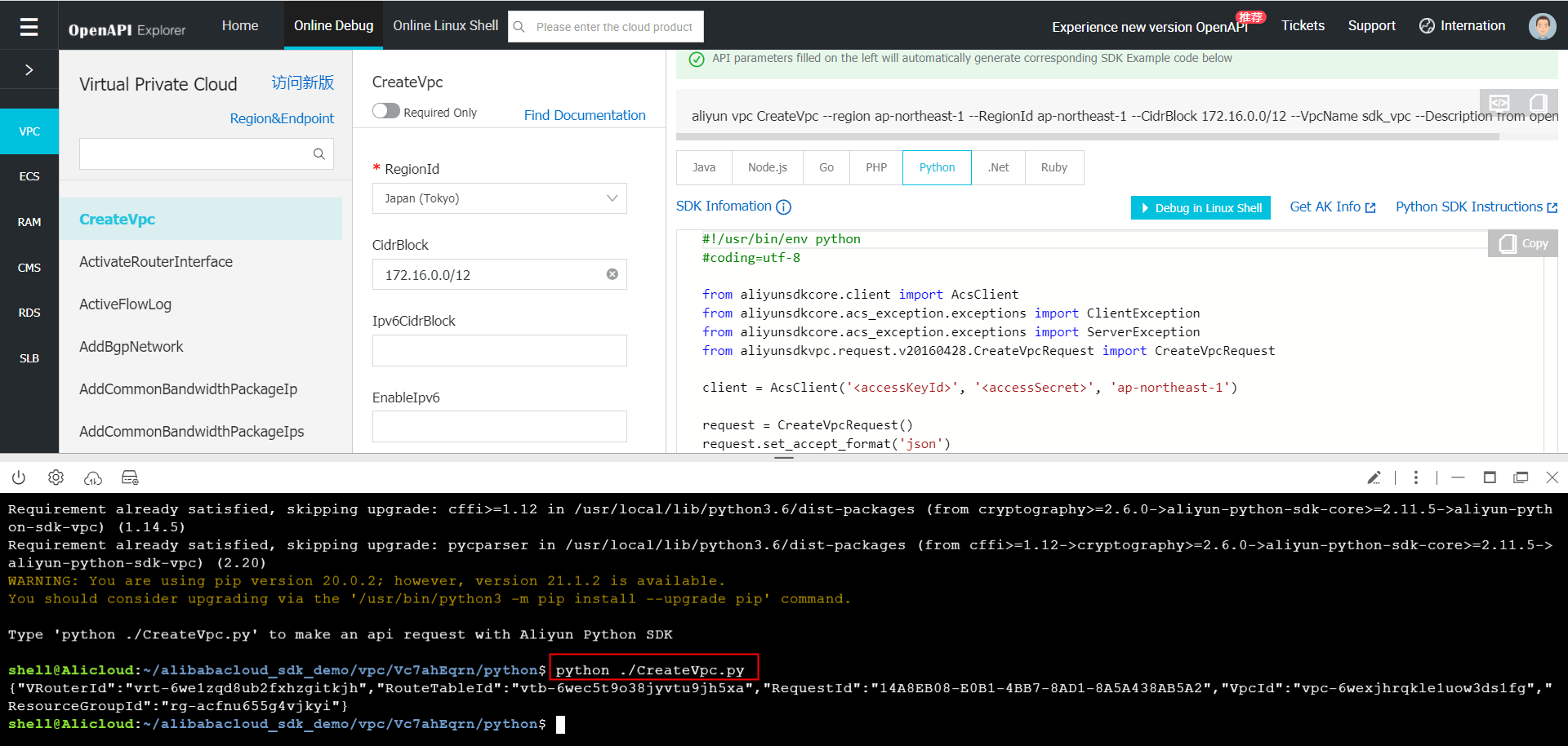The height and width of the screenshot is (746, 1568).
Task: Clear the CidrBlock field with the X icon
Action: point(612,274)
